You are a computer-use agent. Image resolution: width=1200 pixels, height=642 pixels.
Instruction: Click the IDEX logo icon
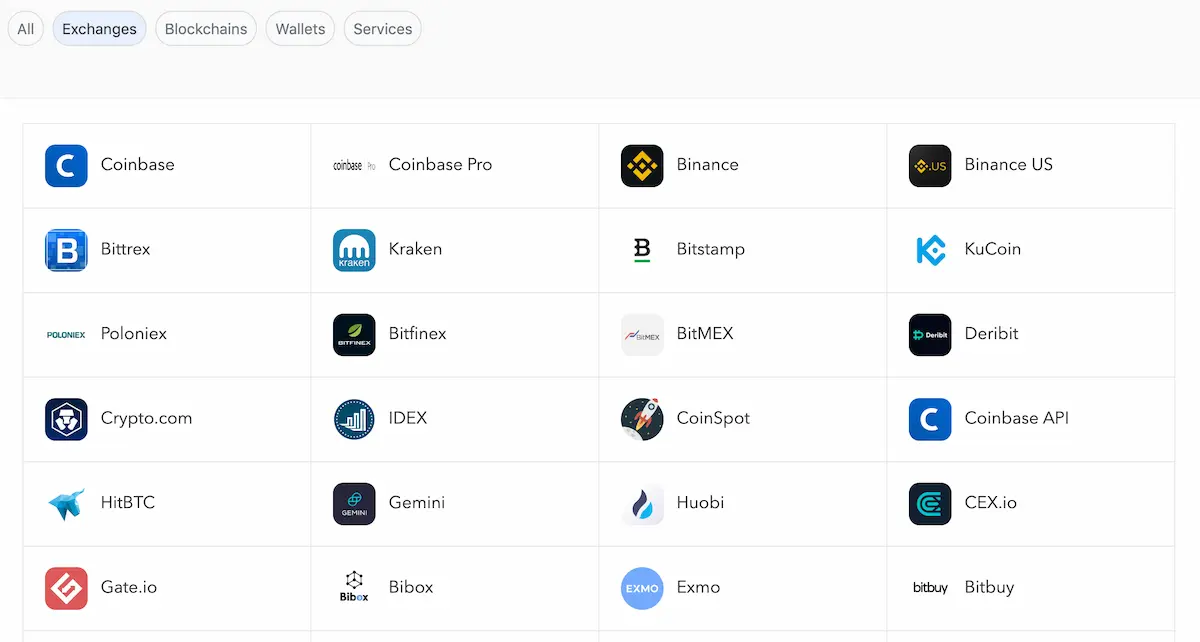coord(354,419)
